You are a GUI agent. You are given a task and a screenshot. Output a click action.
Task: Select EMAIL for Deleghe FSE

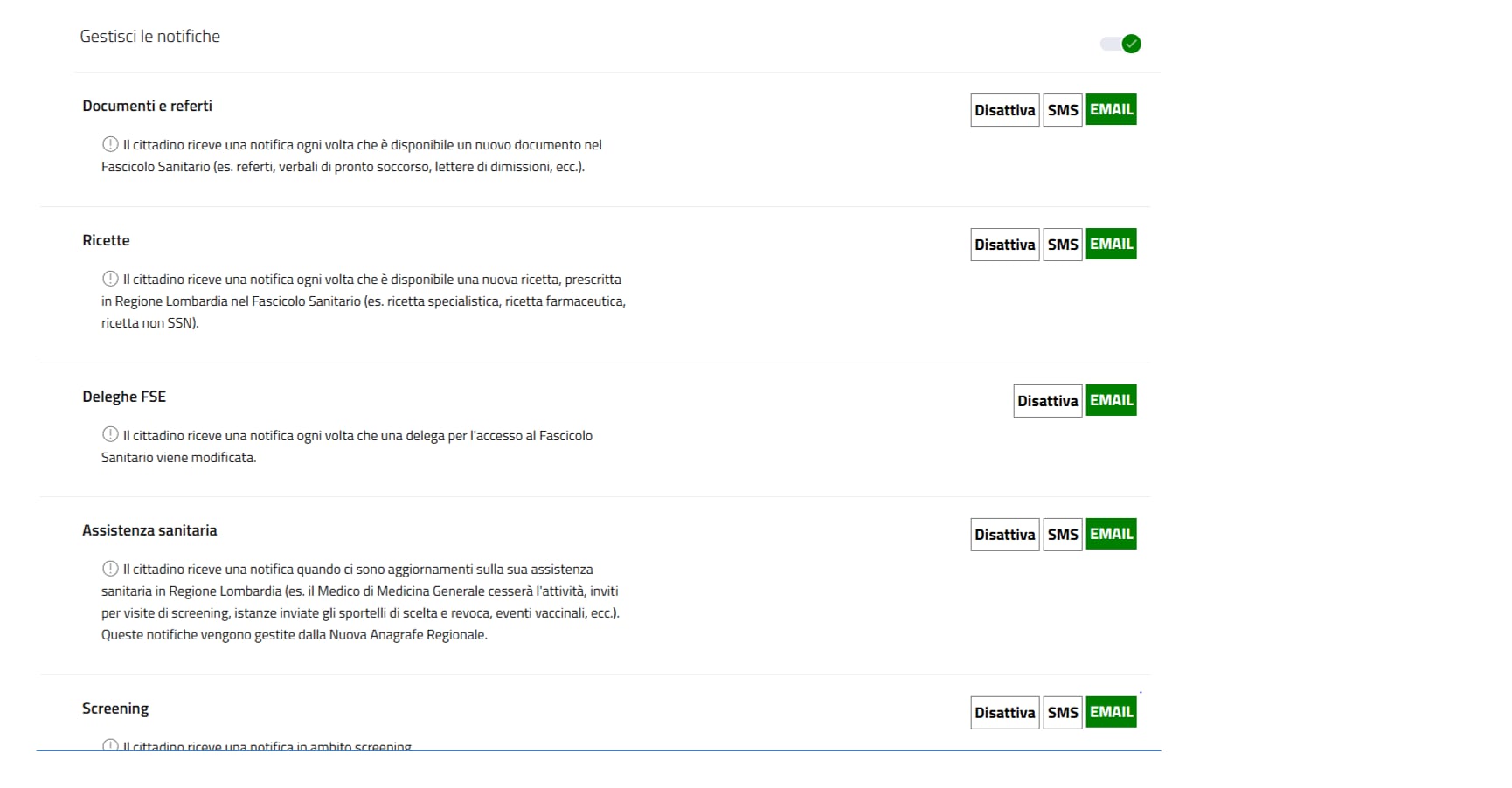tap(1111, 401)
